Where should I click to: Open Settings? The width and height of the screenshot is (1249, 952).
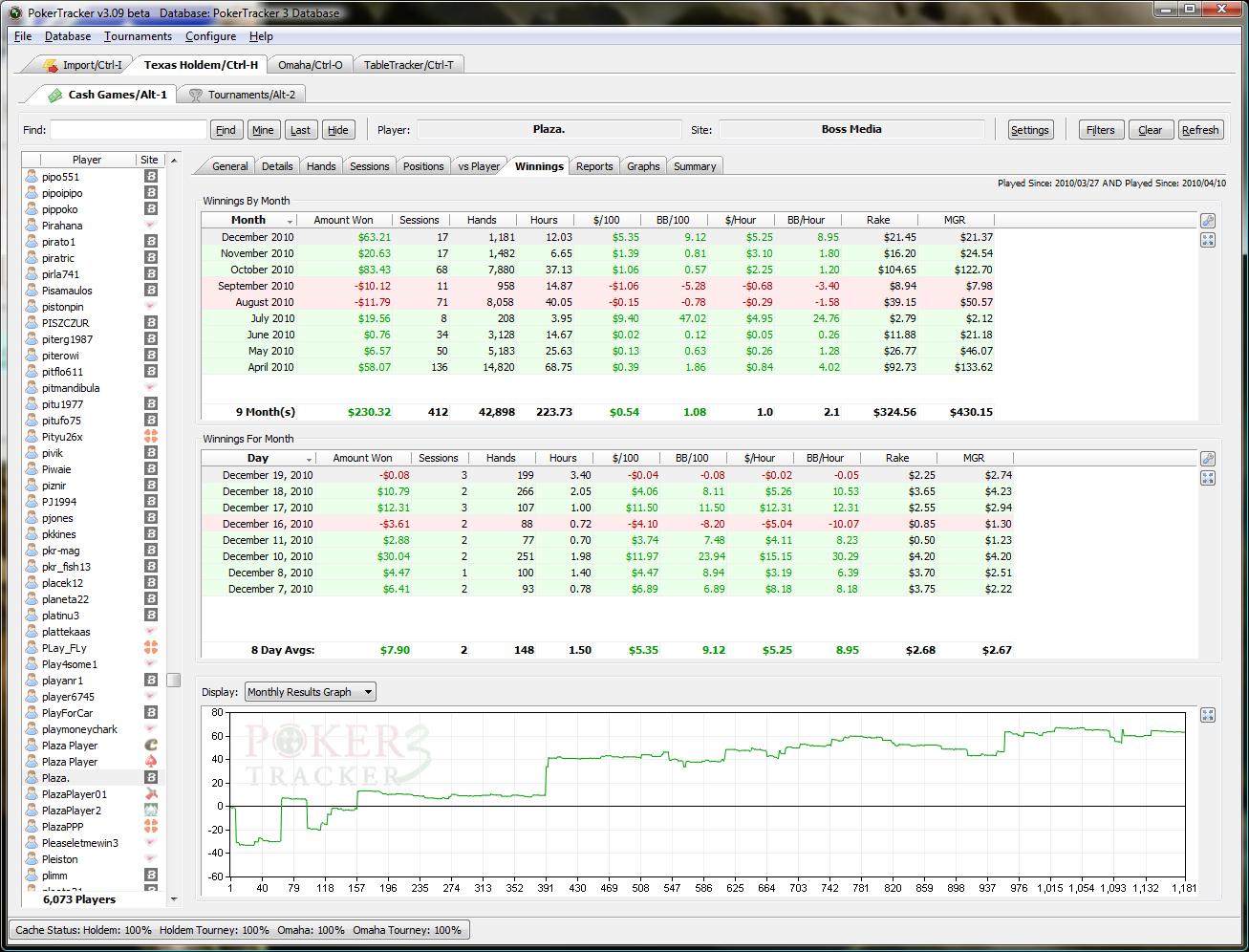pos(1030,130)
